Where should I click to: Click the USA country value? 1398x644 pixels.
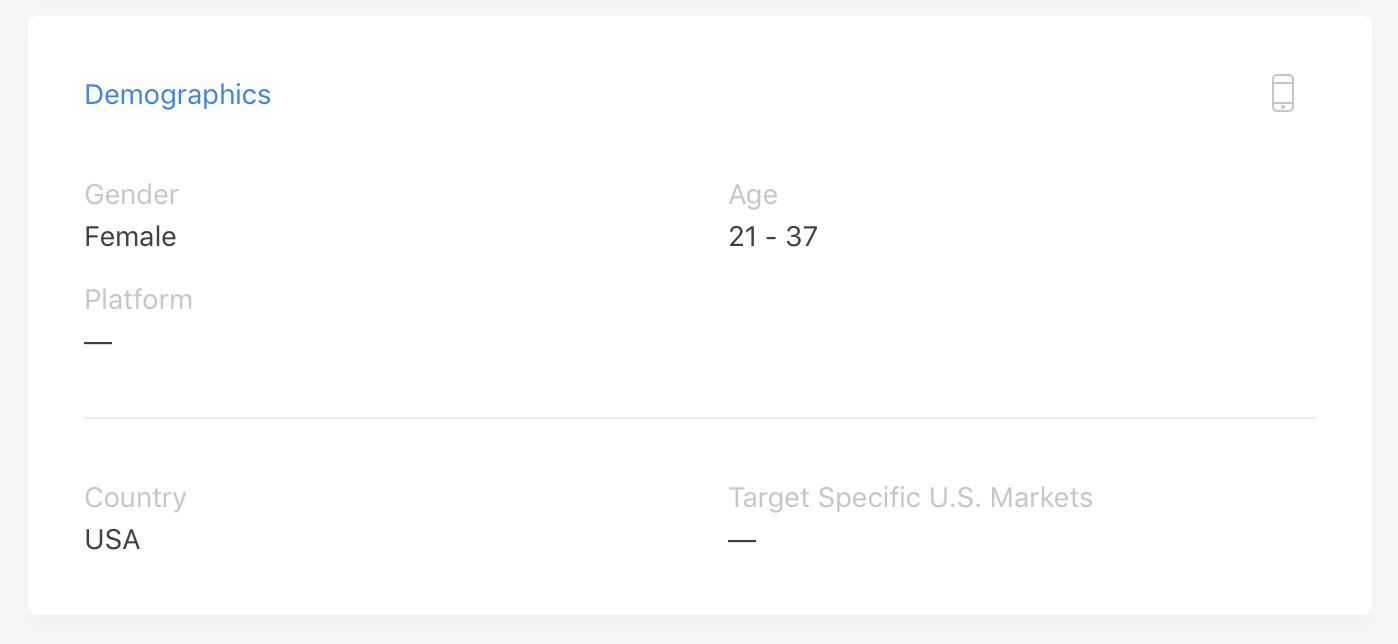(113, 540)
